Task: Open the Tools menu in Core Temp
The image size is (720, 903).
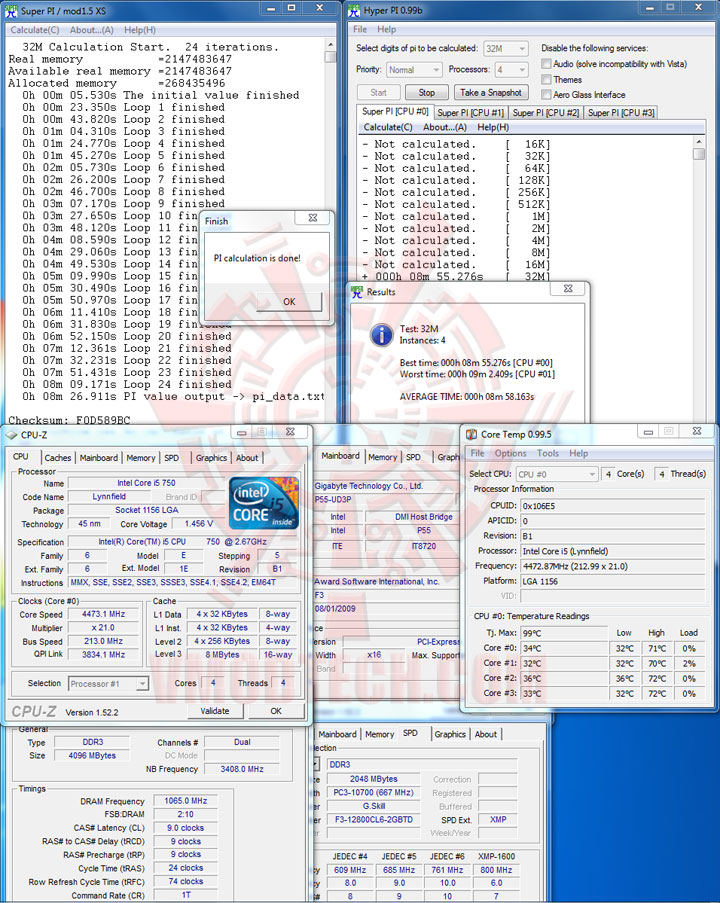Action: (548, 453)
